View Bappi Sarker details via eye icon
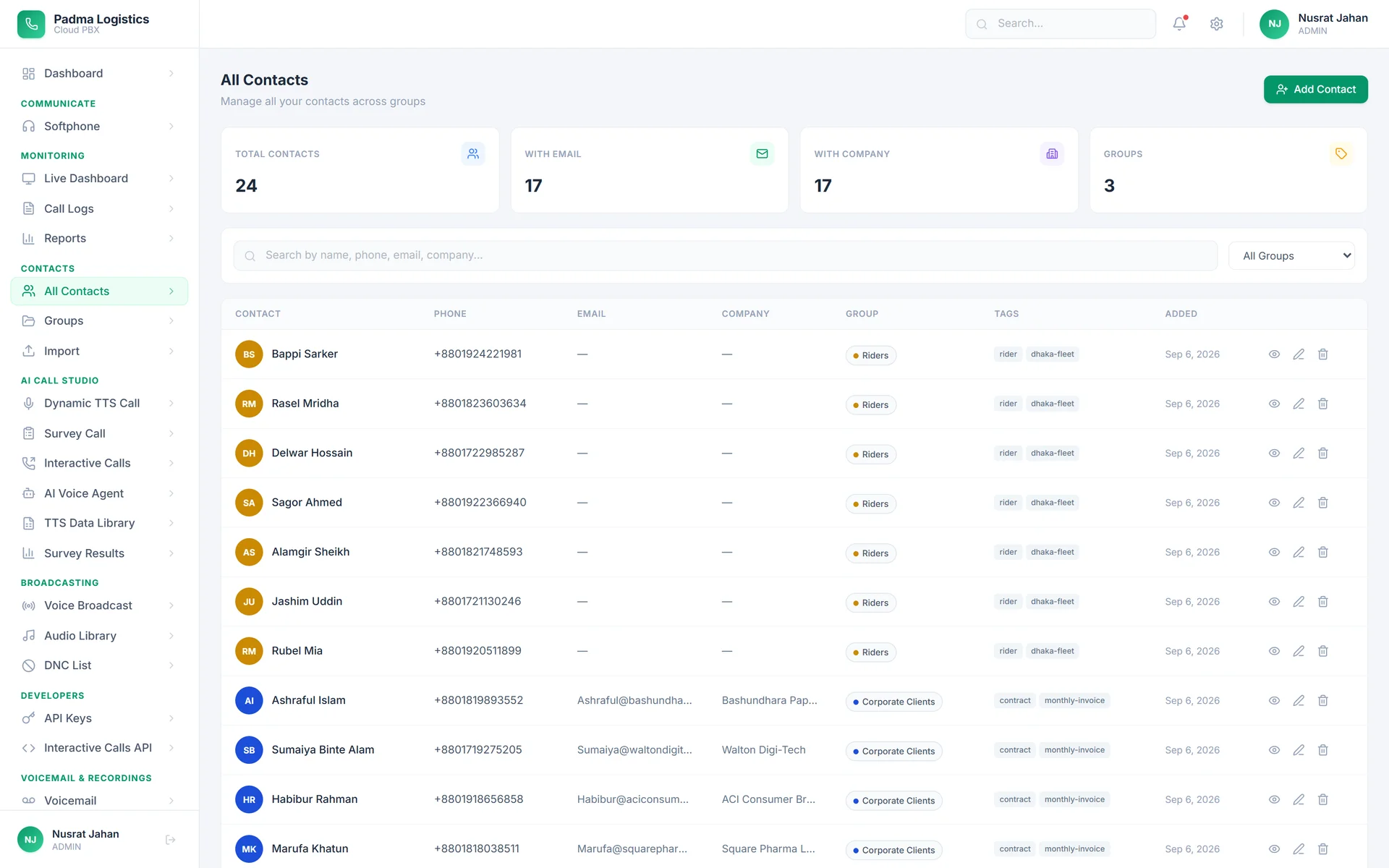The image size is (1389, 868). click(1275, 354)
